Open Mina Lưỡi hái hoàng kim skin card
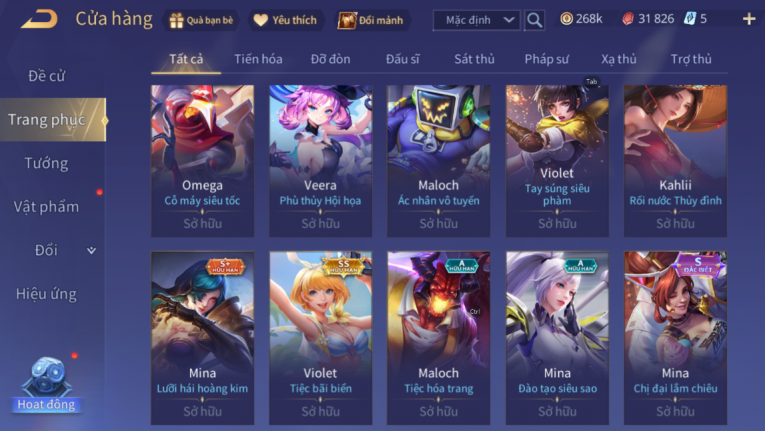Image resolution: width=765 pixels, height=431 pixels. tap(202, 338)
